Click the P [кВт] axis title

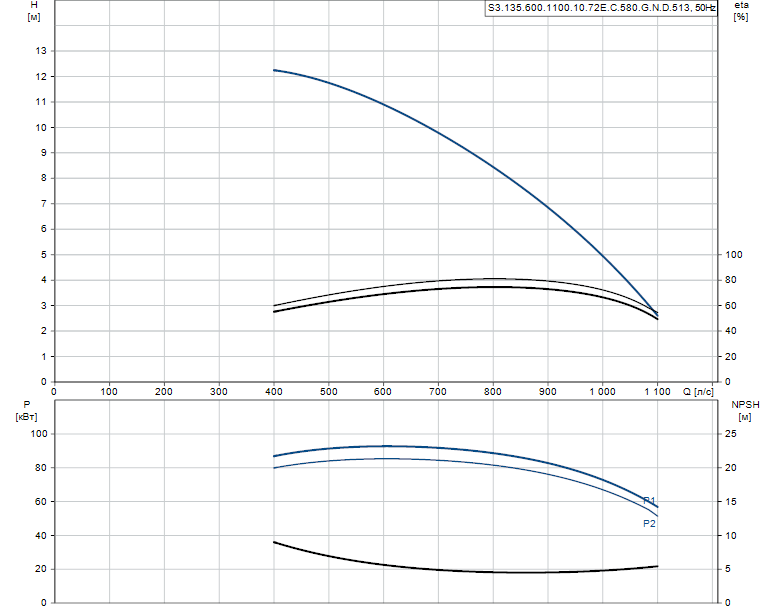coord(26,411)
